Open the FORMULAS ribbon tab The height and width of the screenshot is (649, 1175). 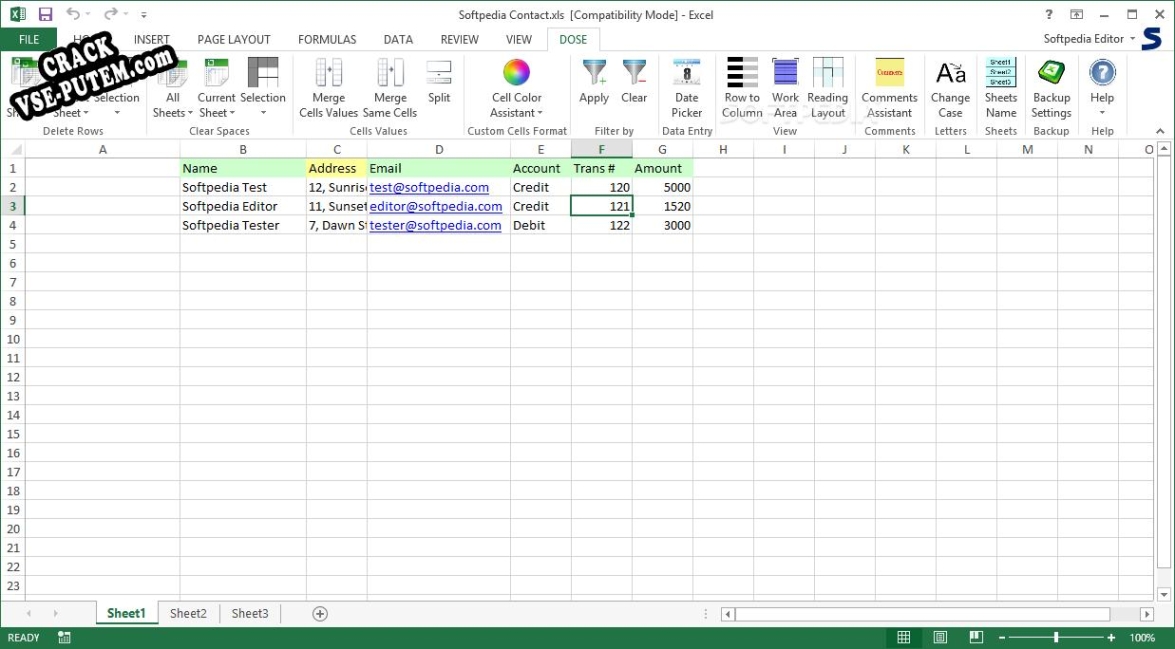point(326,40)
